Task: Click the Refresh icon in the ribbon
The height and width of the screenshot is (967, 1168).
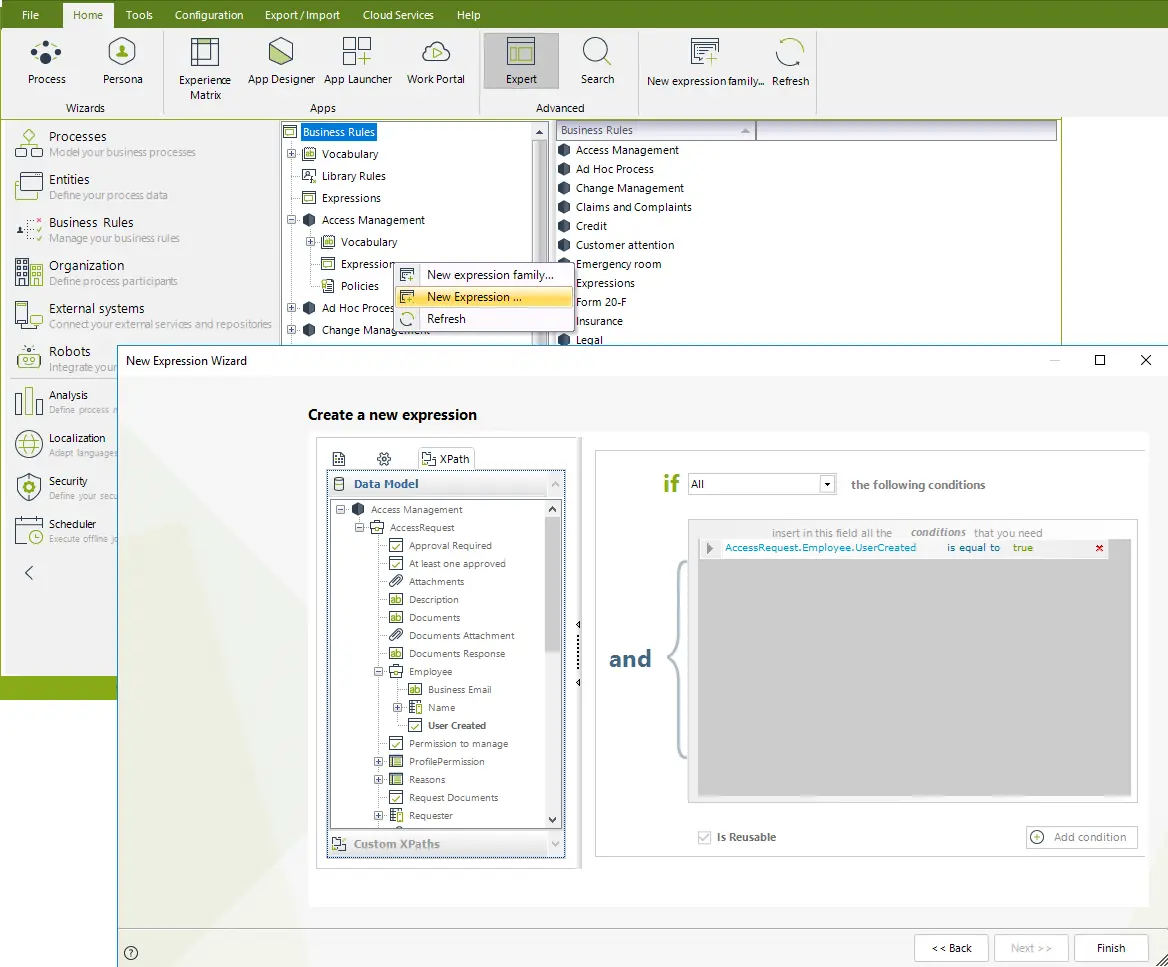Action: coord(790,63)
